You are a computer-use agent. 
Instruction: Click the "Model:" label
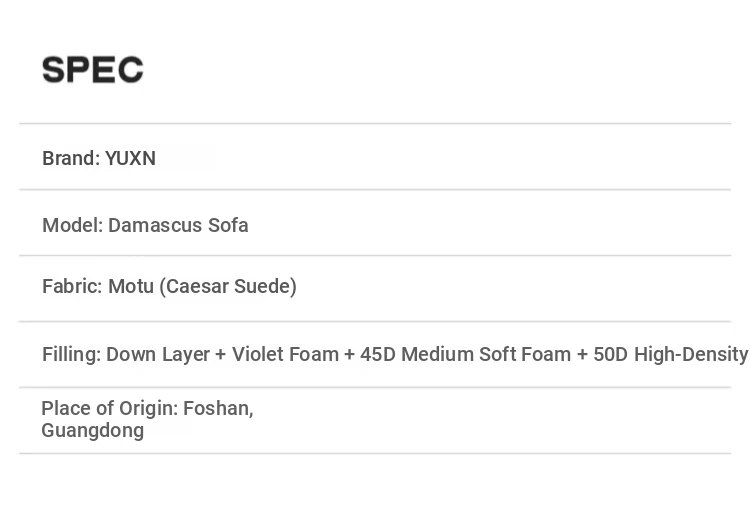[72, 225]
